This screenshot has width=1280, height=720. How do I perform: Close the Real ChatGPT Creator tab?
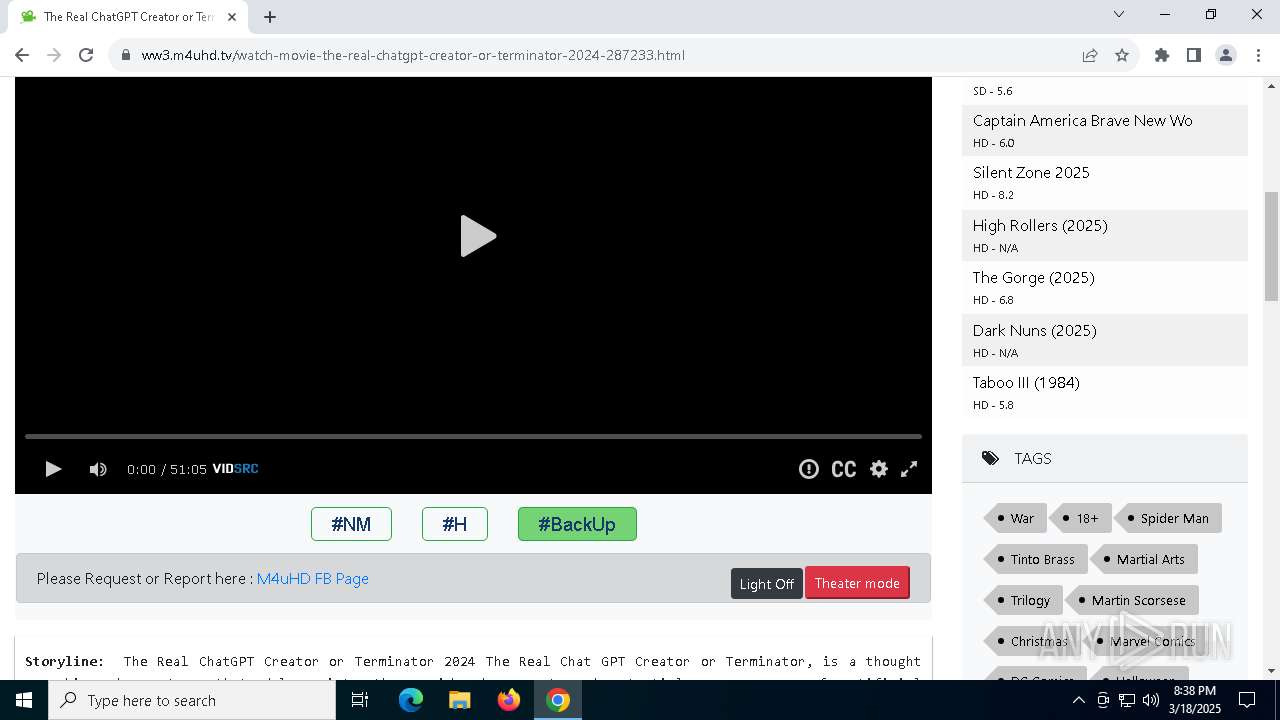(x=232, y=17)
